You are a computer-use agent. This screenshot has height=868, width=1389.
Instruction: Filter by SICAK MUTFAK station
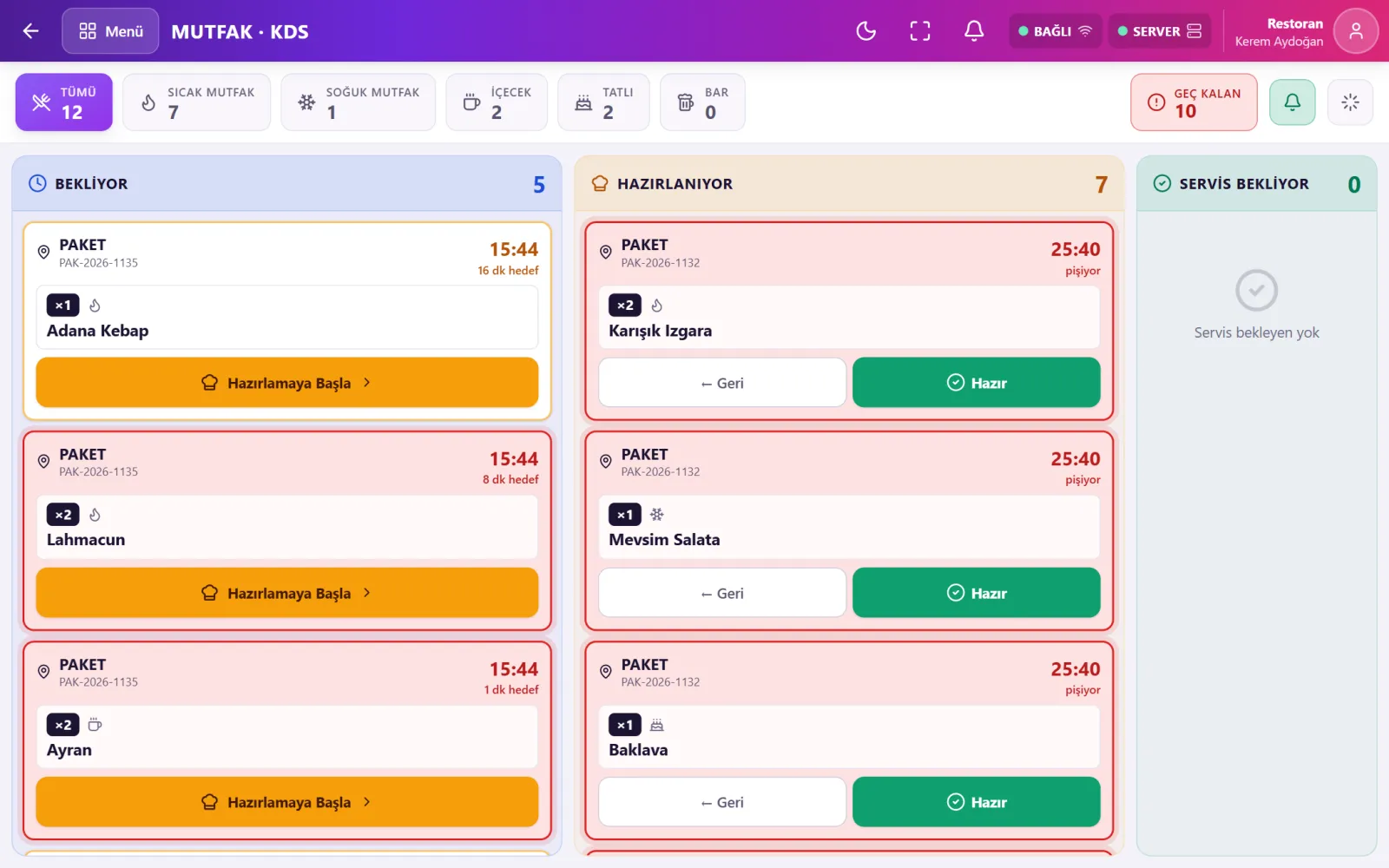(x=197, y=102)
